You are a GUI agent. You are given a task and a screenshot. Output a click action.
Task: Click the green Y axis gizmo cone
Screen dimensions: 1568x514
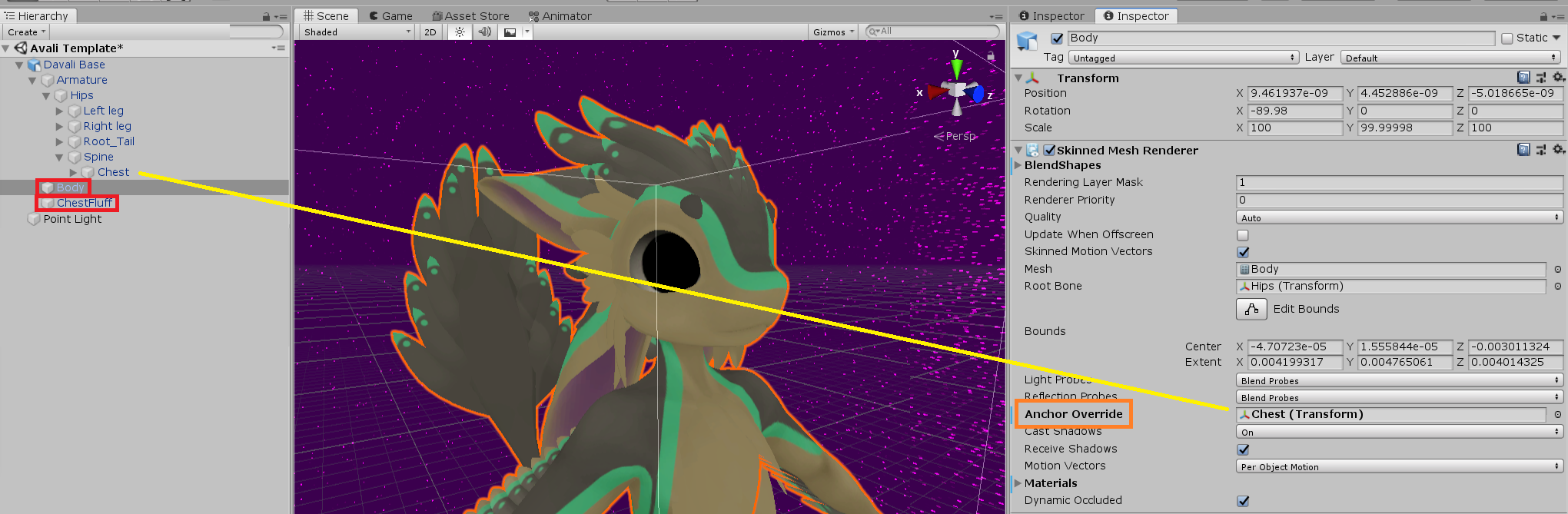tap(957, 68)
